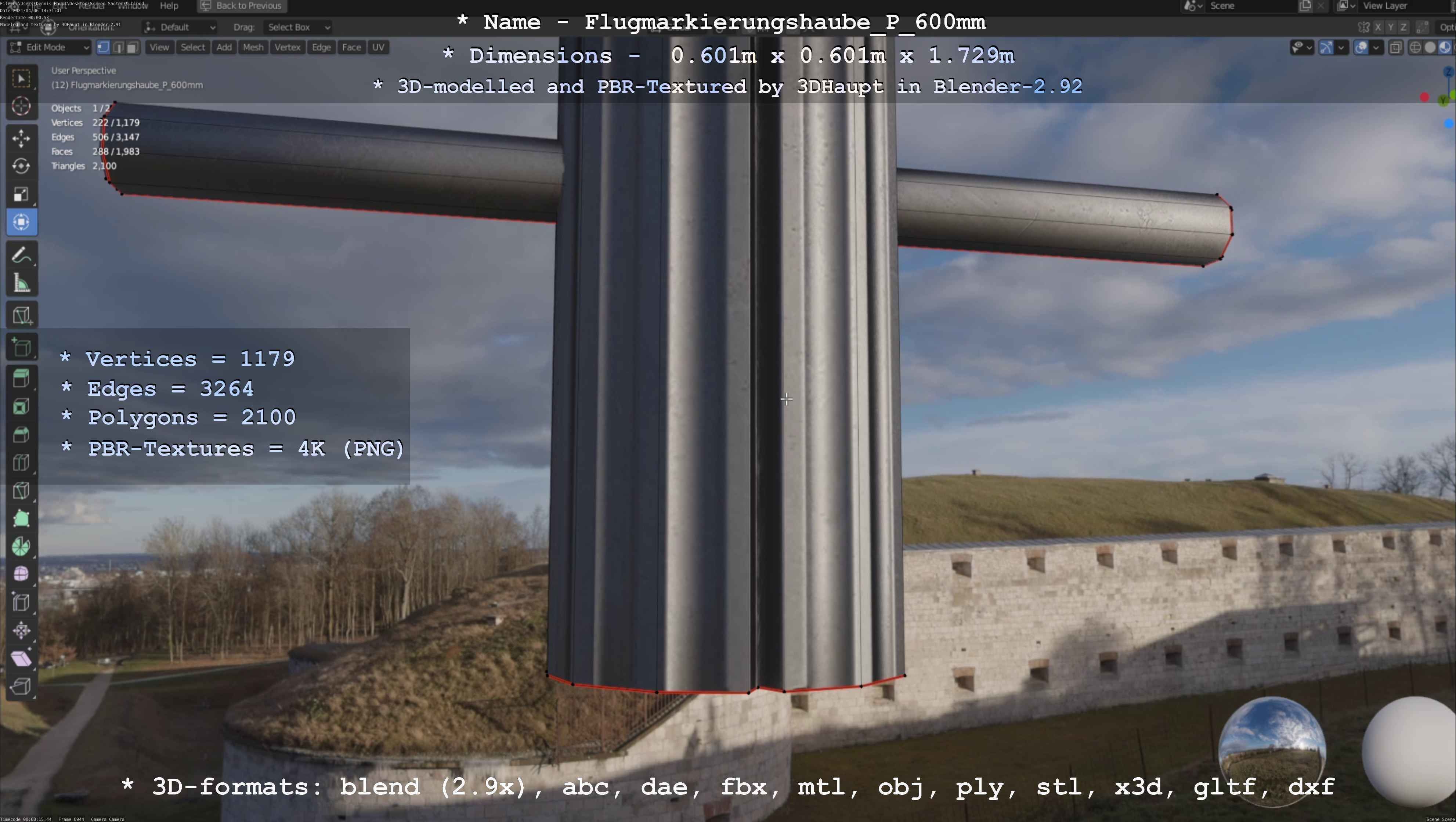Viewport: 1456px width, 822px height.
Task: Select the Move tool in toolbar
Action: 21,138
